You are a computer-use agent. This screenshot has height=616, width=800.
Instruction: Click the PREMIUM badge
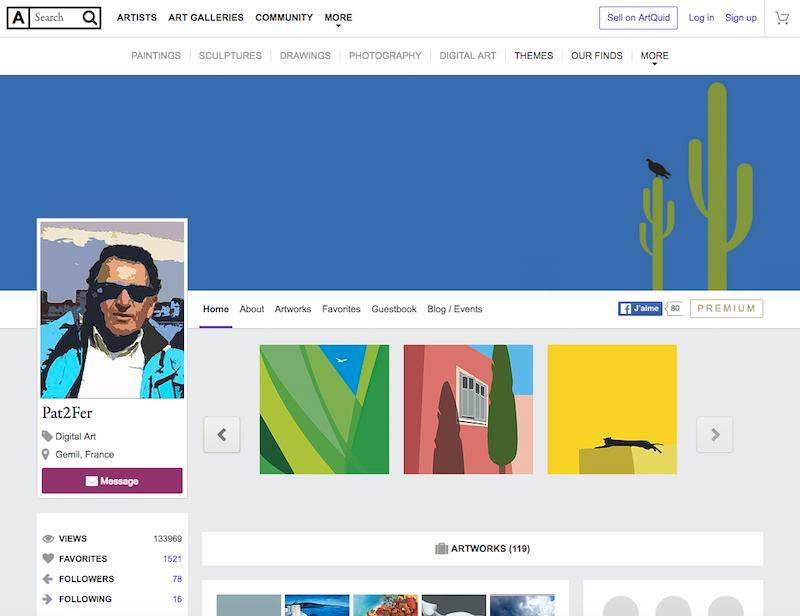click(726, 309)
